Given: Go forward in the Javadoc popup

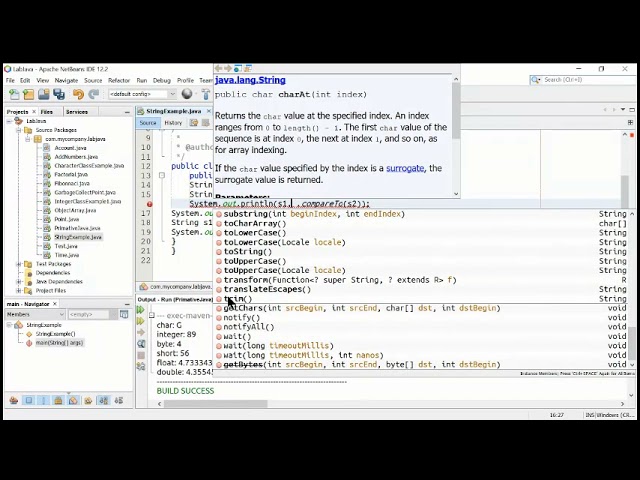Looking at the screenshot, I should pyautogui.click(x=228, y=68).
